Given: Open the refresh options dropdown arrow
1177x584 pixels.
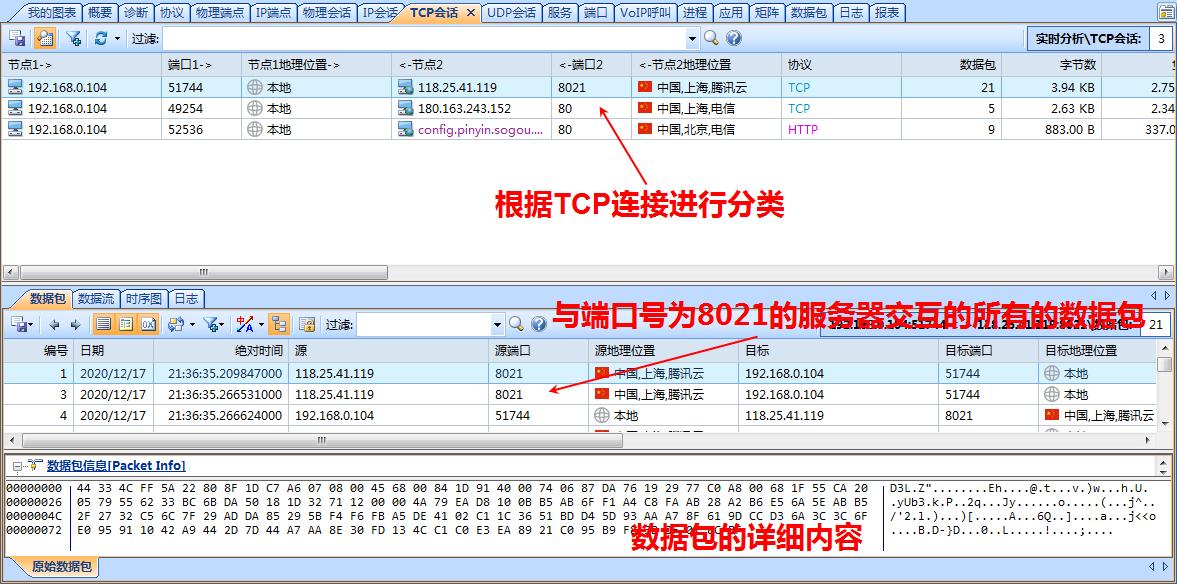Looking at the screenshot, I should pos(117,37).
